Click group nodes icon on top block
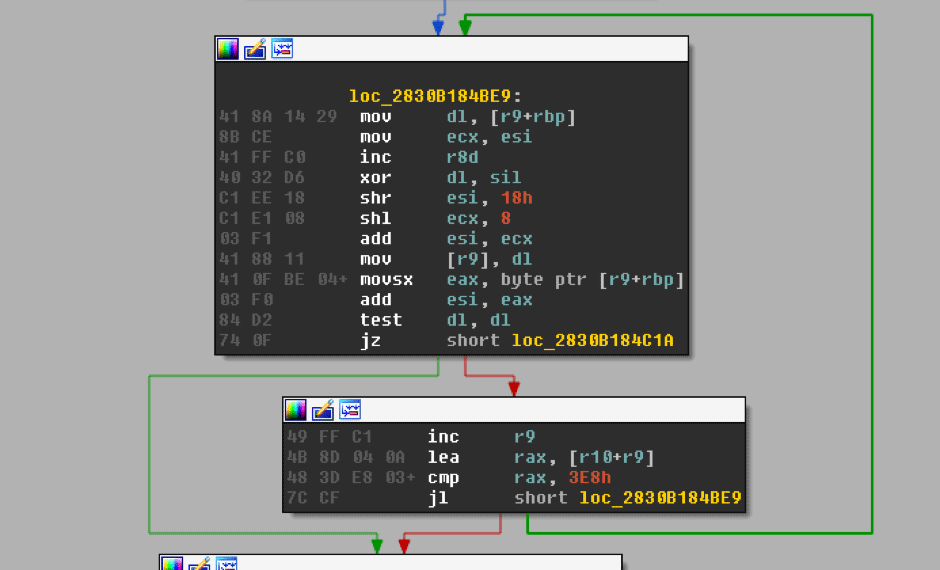 pos(282,49)
